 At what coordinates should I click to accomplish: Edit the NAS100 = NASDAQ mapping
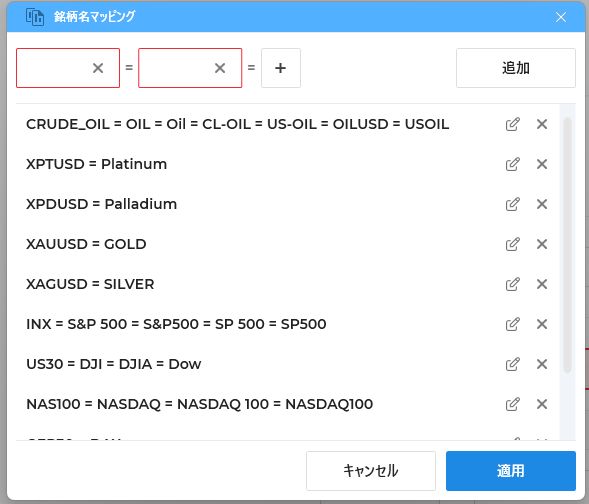coord(512,404)
